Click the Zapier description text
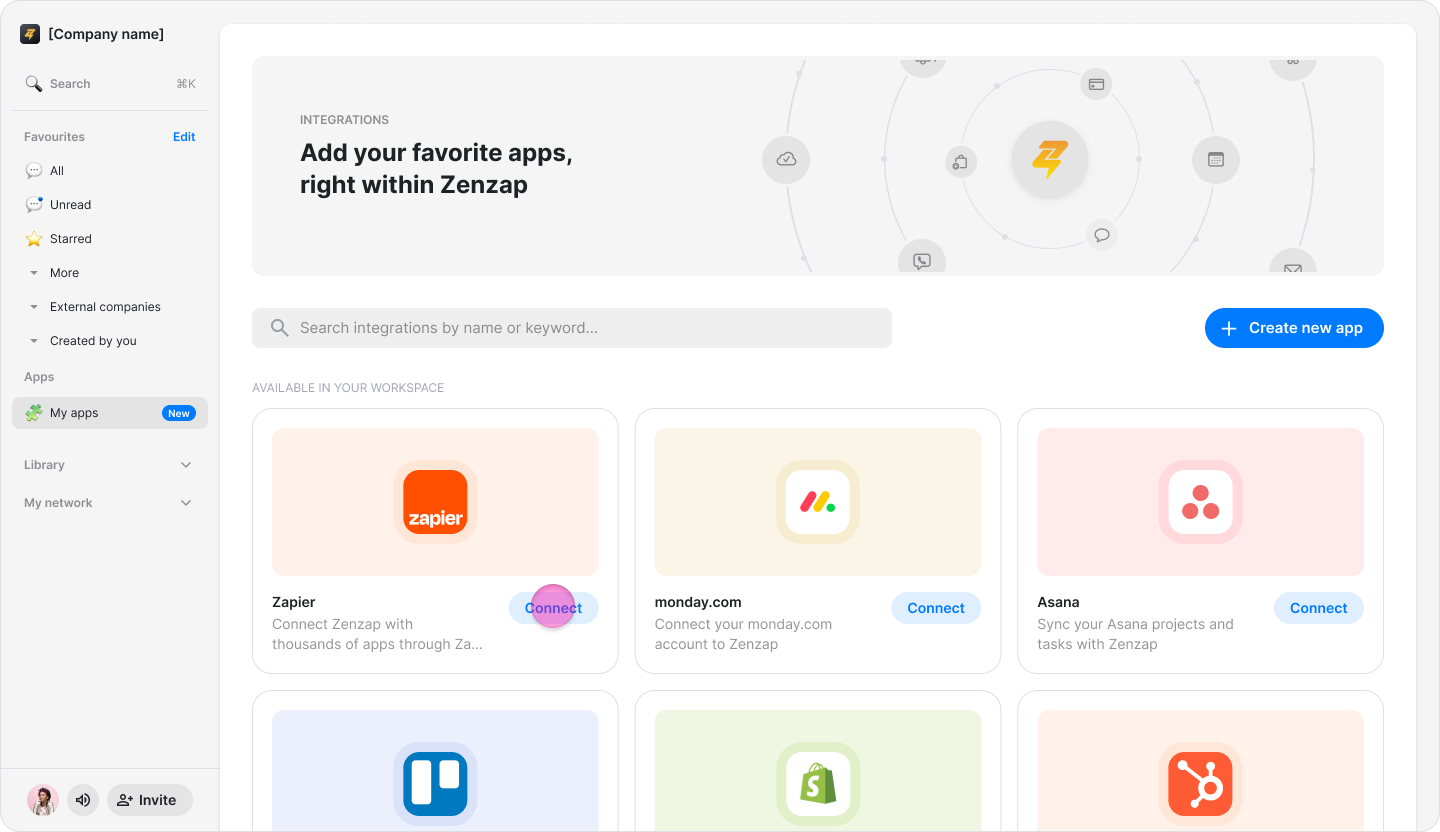Image resolution: width=1440 pixels, height=832 pixels. click(378, 634)
